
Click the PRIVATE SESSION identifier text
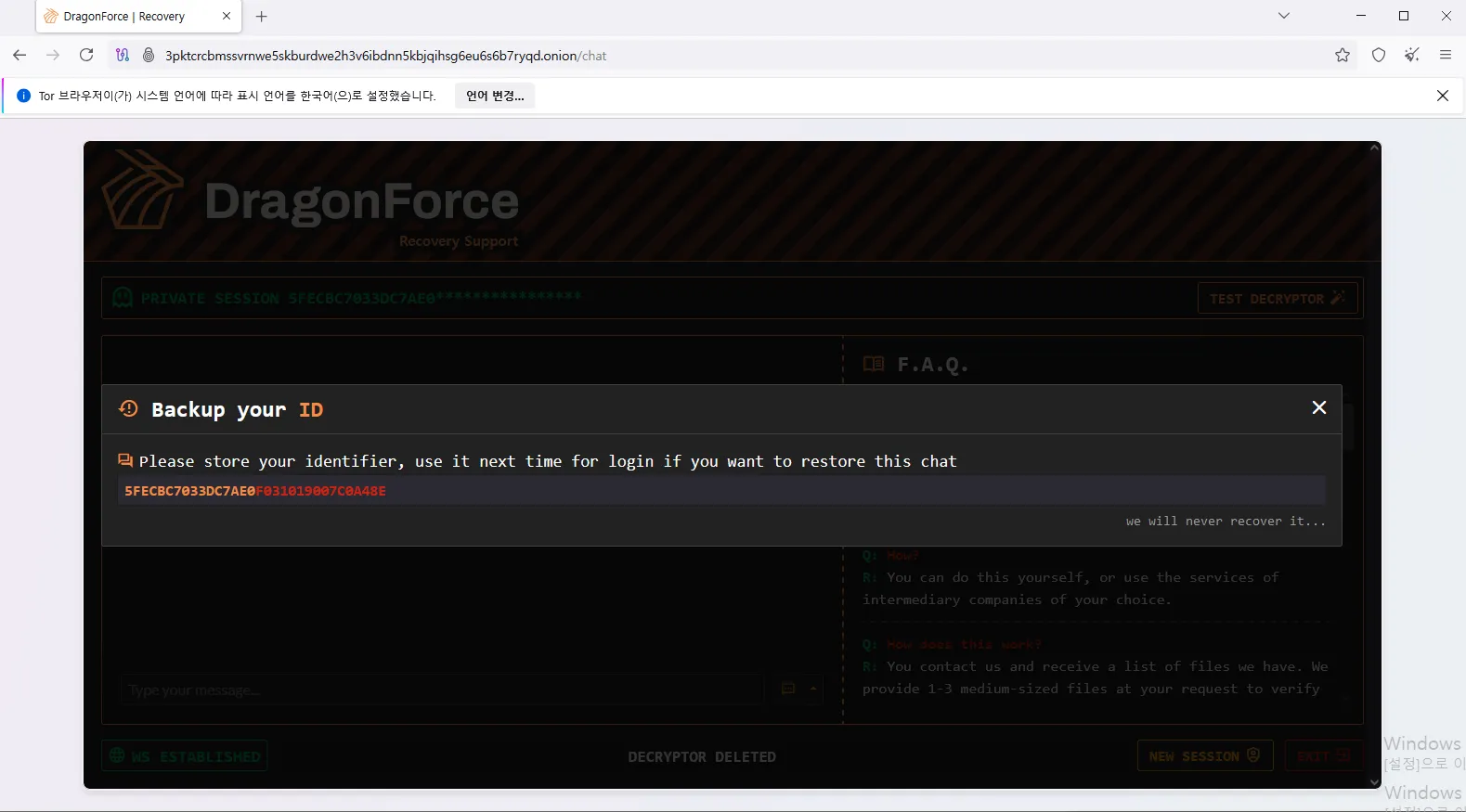(361, 298)
